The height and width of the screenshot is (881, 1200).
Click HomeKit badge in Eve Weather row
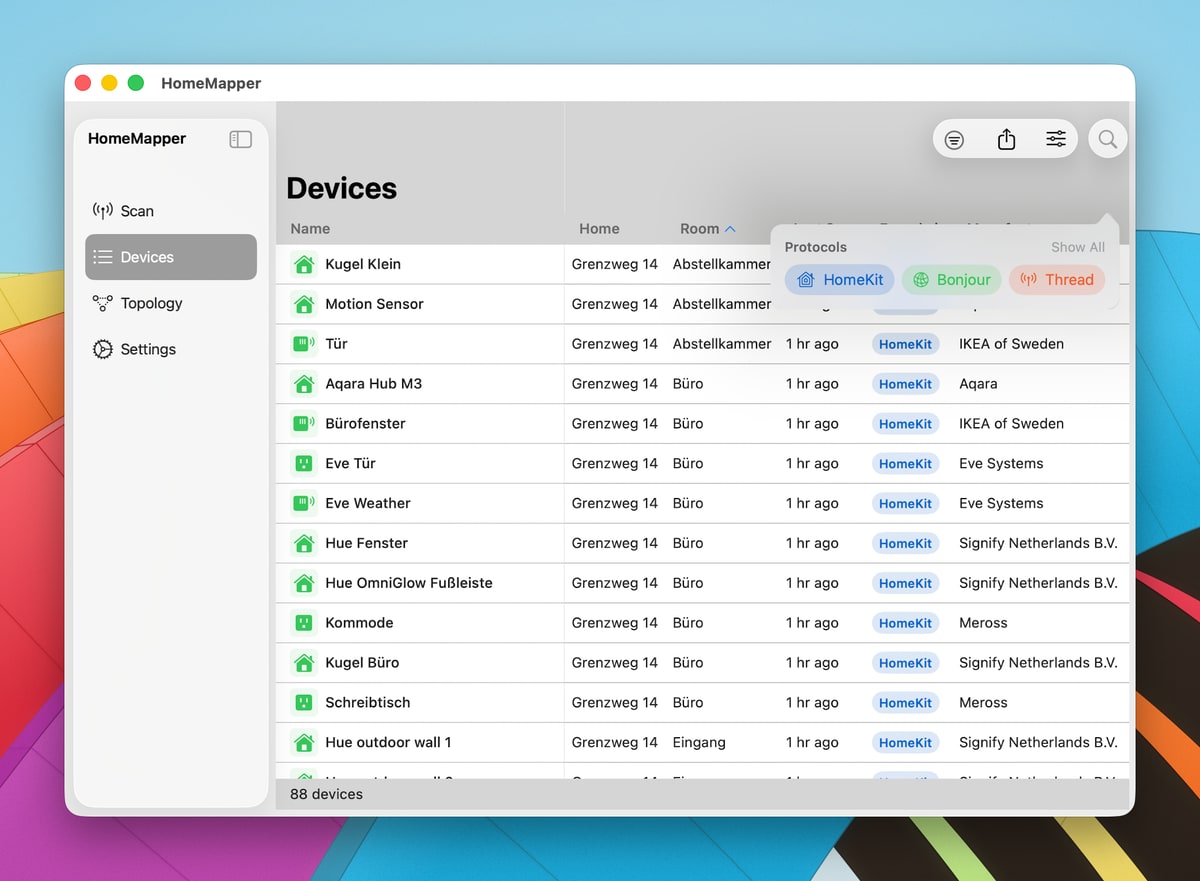(905, 504)
